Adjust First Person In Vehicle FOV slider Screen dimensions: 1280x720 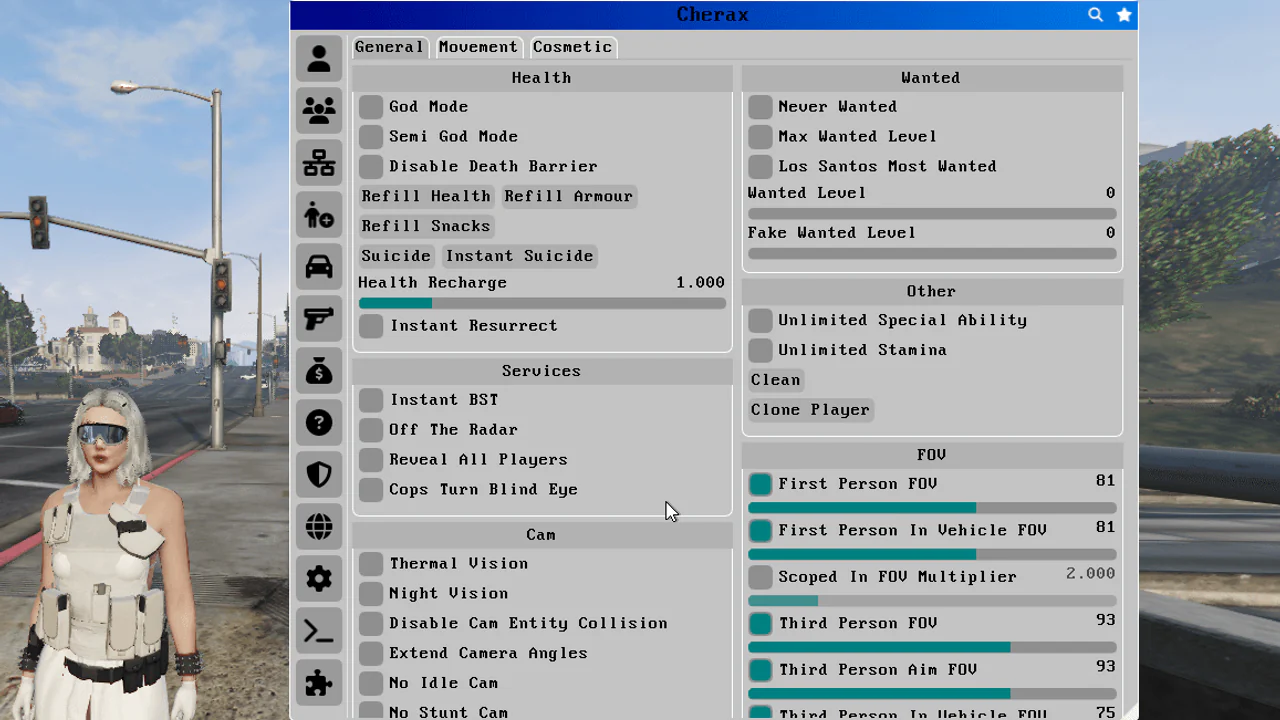pos(932,555)
